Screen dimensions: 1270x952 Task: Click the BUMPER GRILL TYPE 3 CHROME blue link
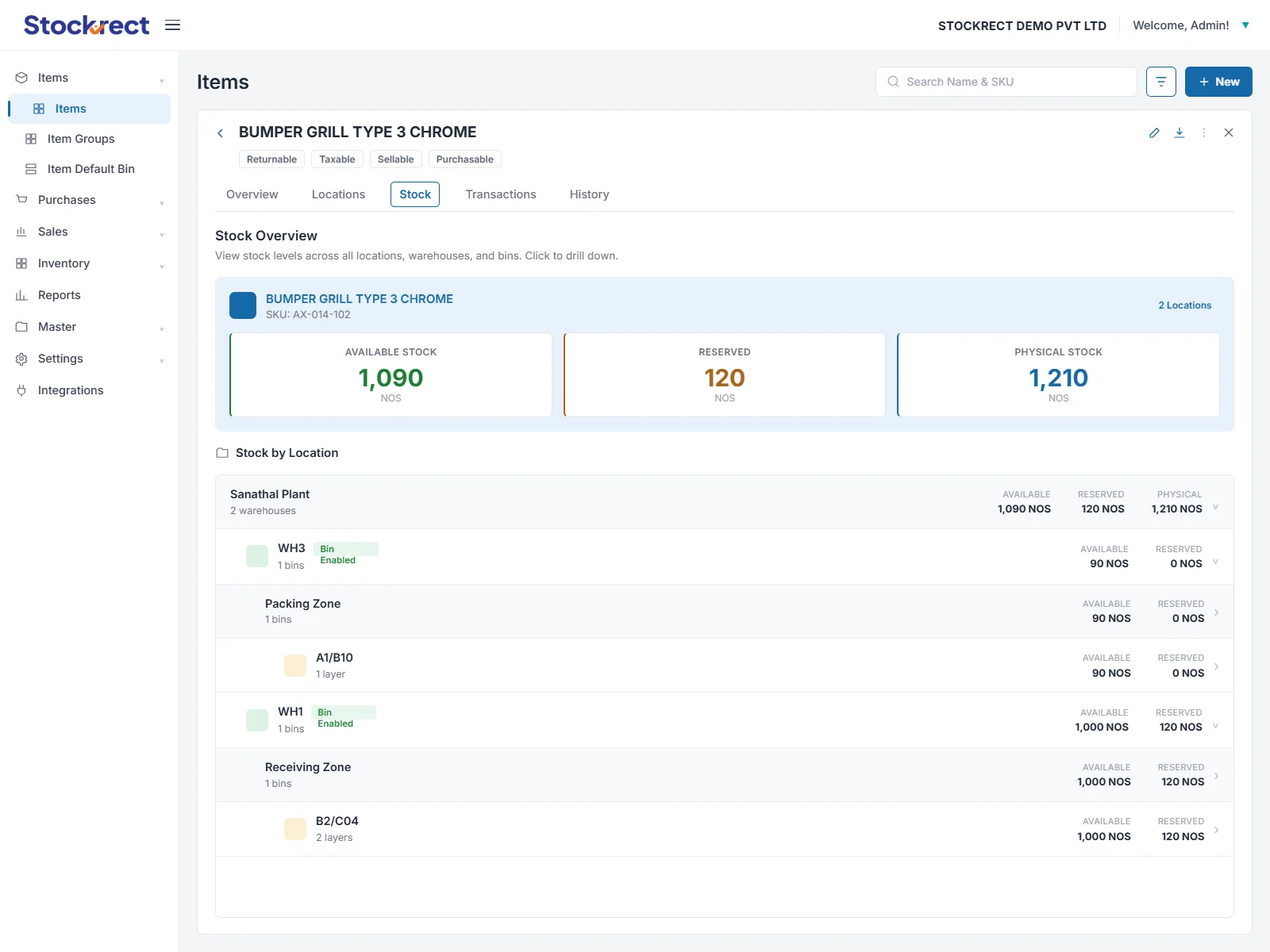(360, 299)
